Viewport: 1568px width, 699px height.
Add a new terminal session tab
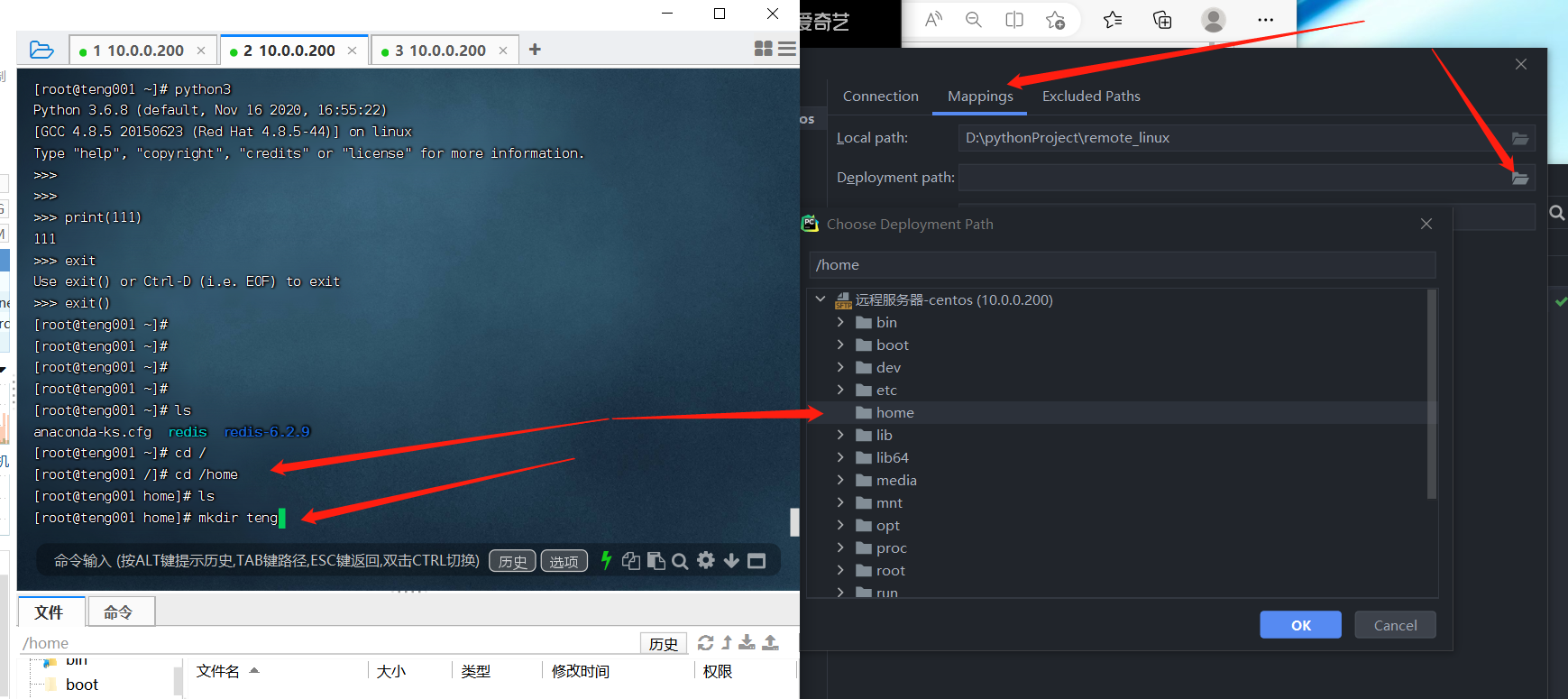point(535,50)
